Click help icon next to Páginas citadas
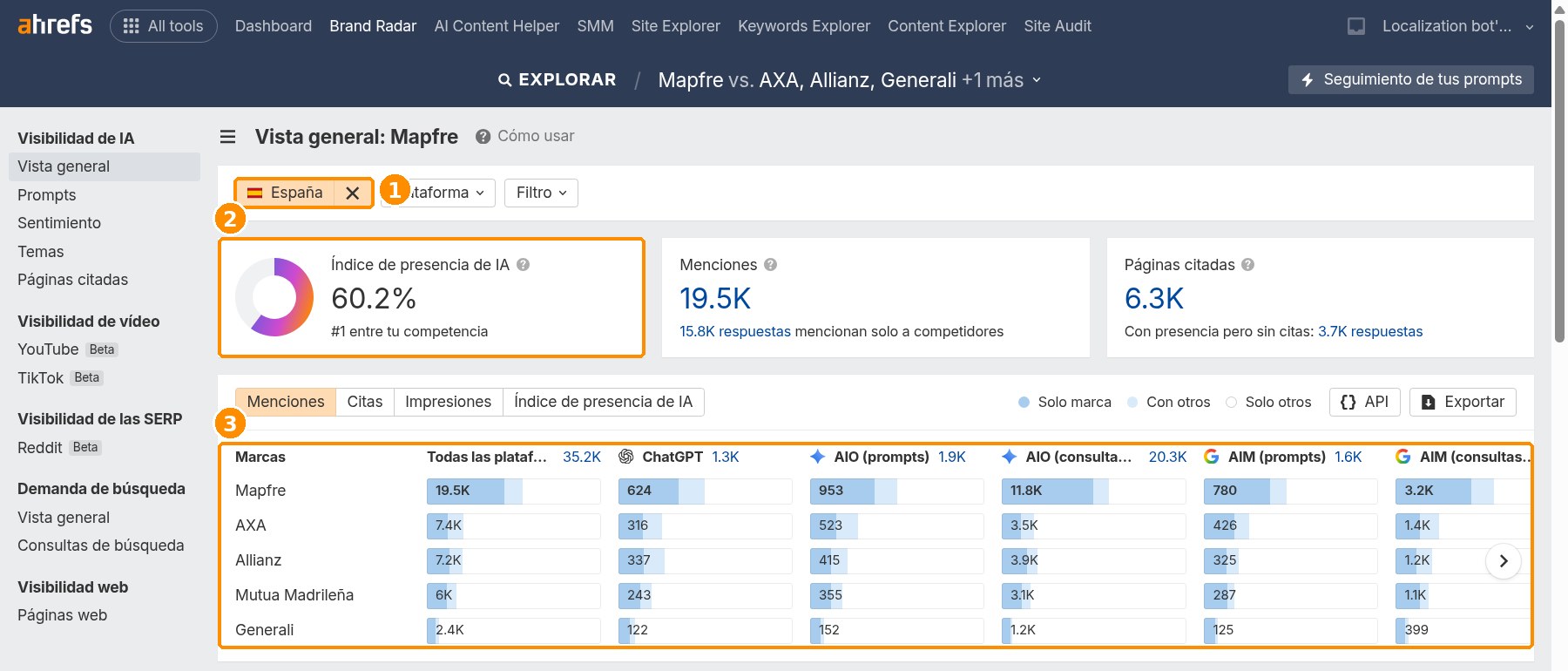The height and width of the screenshot is (671, 1568). (1248, 265)
